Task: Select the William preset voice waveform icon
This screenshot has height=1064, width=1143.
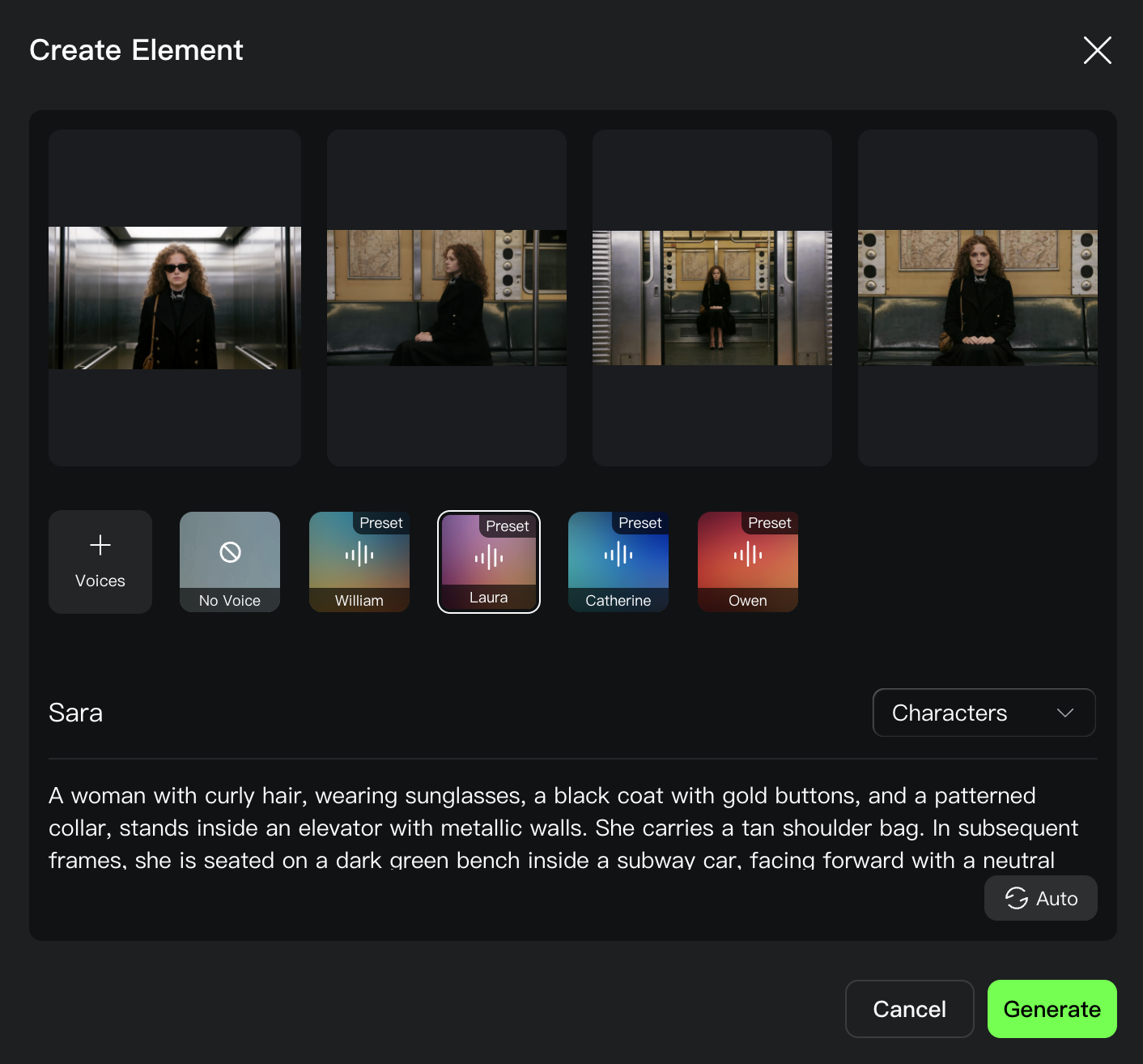Action: click(359, 555)
